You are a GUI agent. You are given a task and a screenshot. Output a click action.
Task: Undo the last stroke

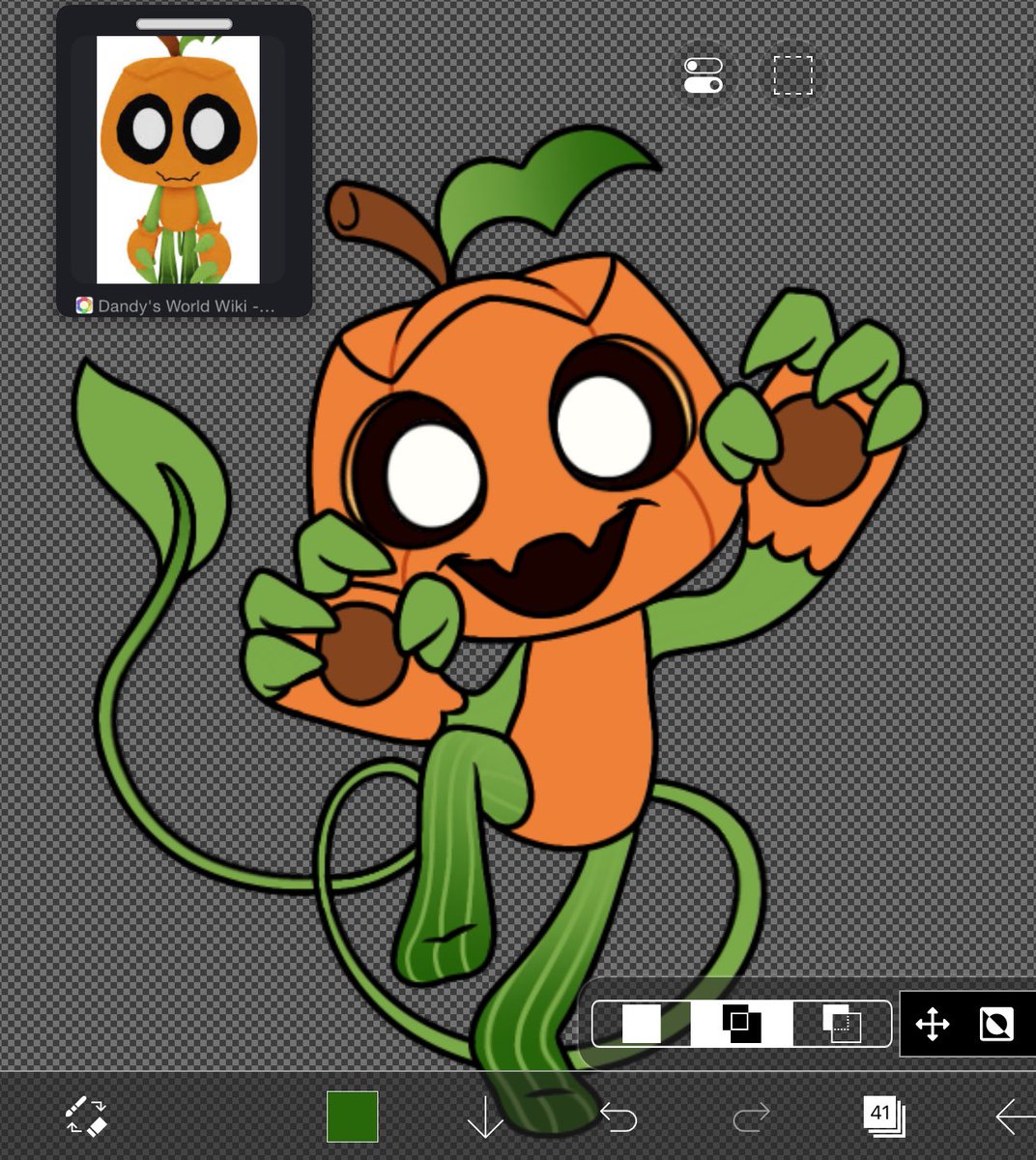[x=619, y=1117]
